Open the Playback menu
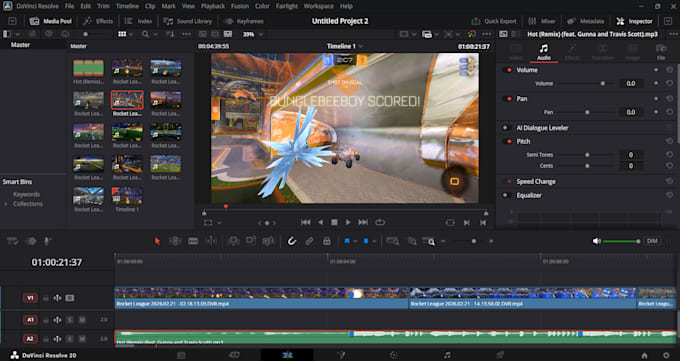 click(213, 6)
